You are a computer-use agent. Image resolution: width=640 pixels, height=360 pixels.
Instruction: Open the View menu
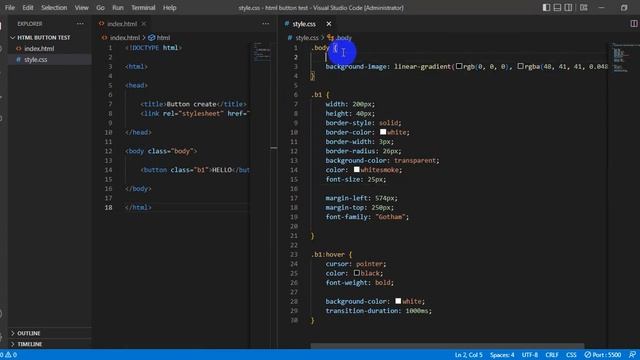pyautogui.click(x=82, y=8)
